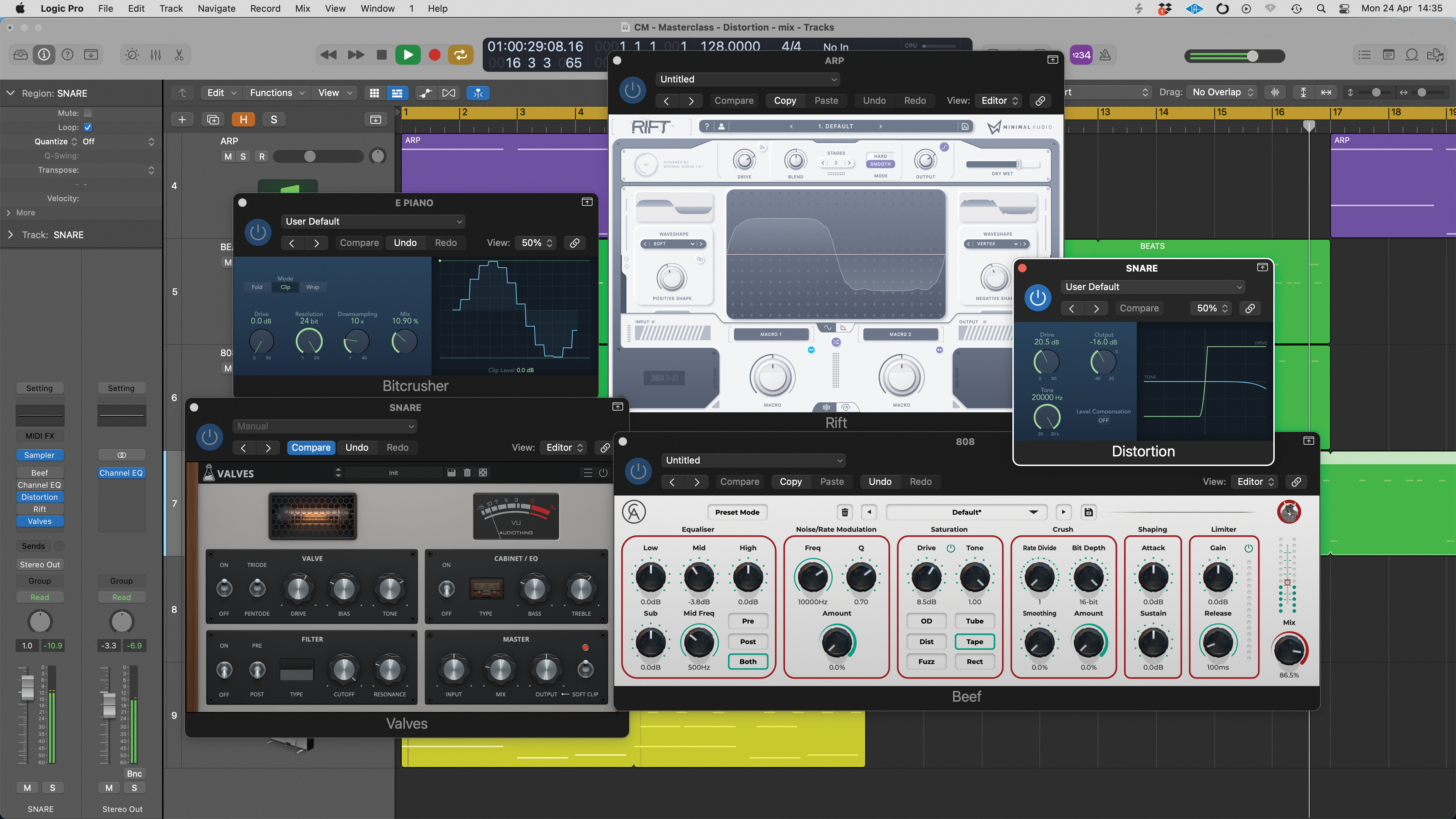
Task: Open User Default preset dropdown in E PIANO
Action: [373, 221]
